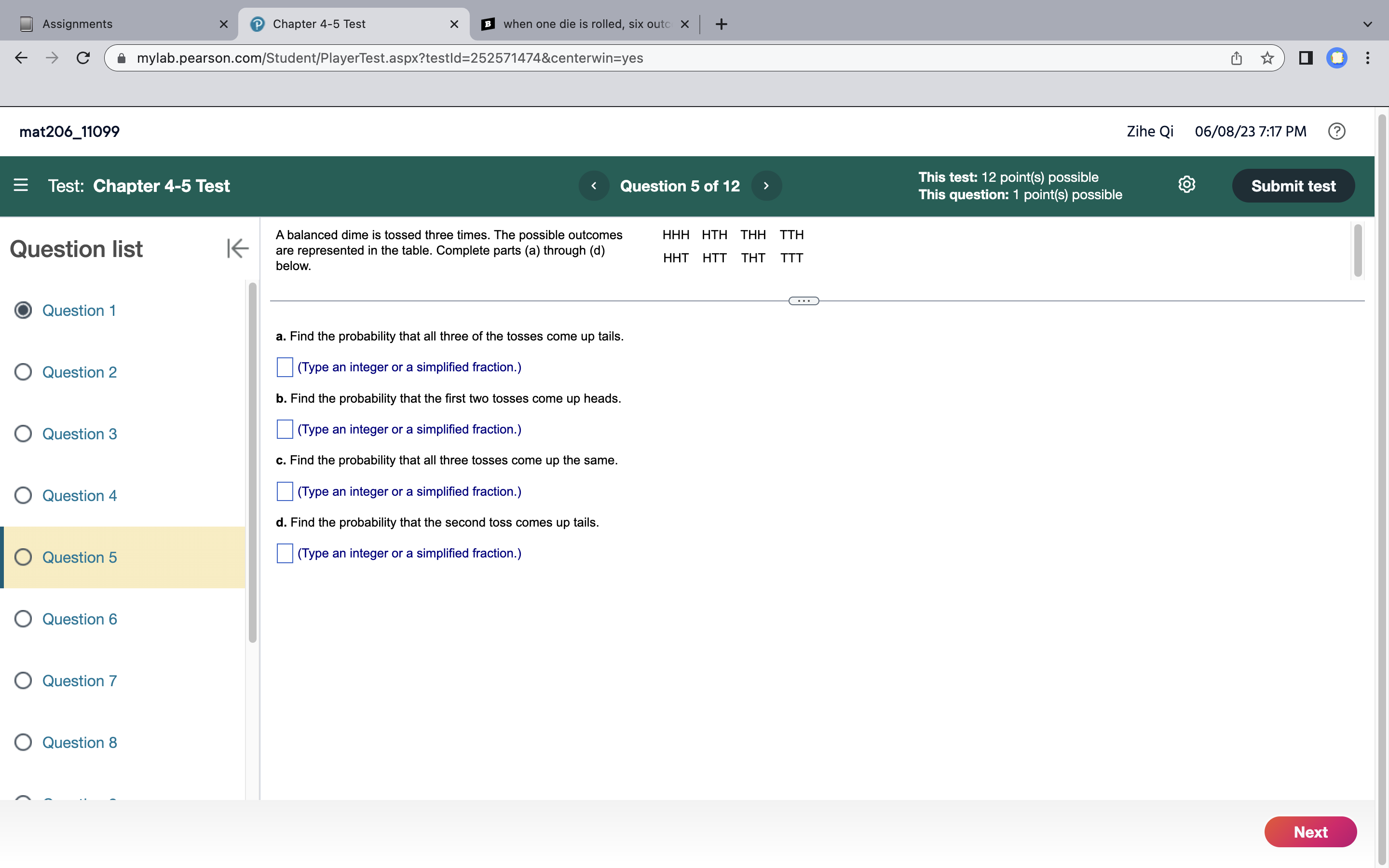Click the Submit test button
Screen dimensions: 1389x868
point(1293,186)
